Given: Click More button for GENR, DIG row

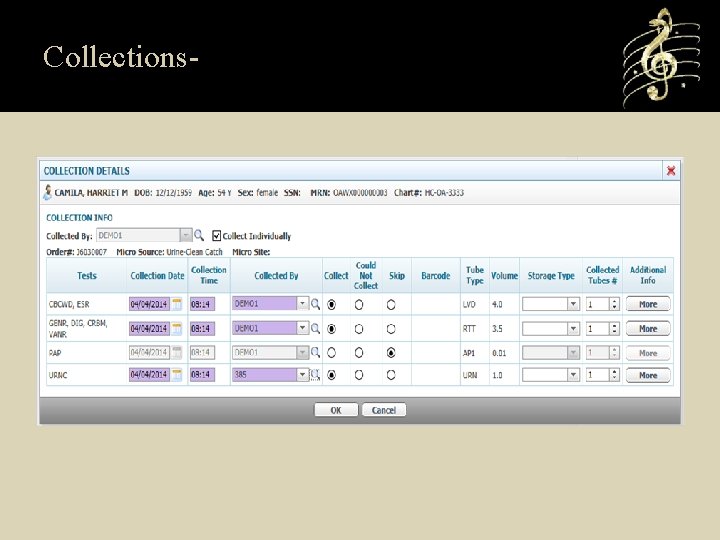Looking at the screenshot, I should click(648, 328).
